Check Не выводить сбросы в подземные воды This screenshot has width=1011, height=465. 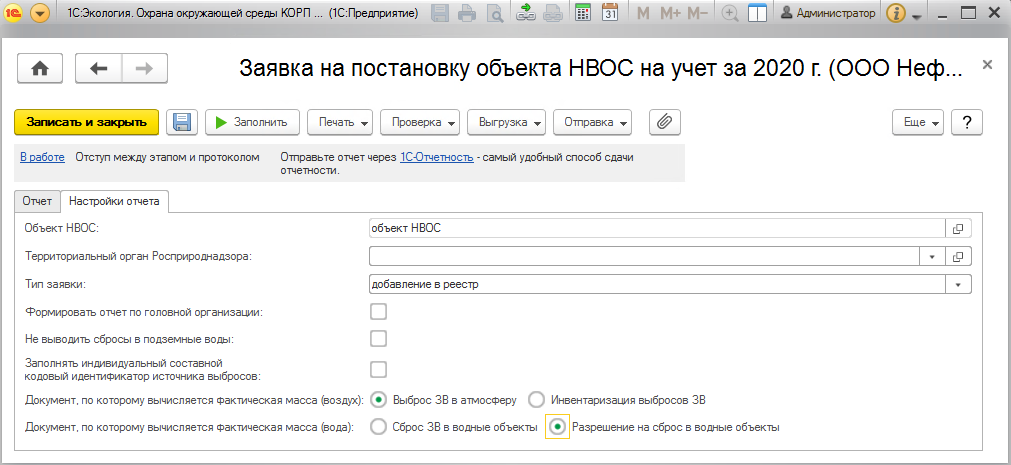coord(378,339)
